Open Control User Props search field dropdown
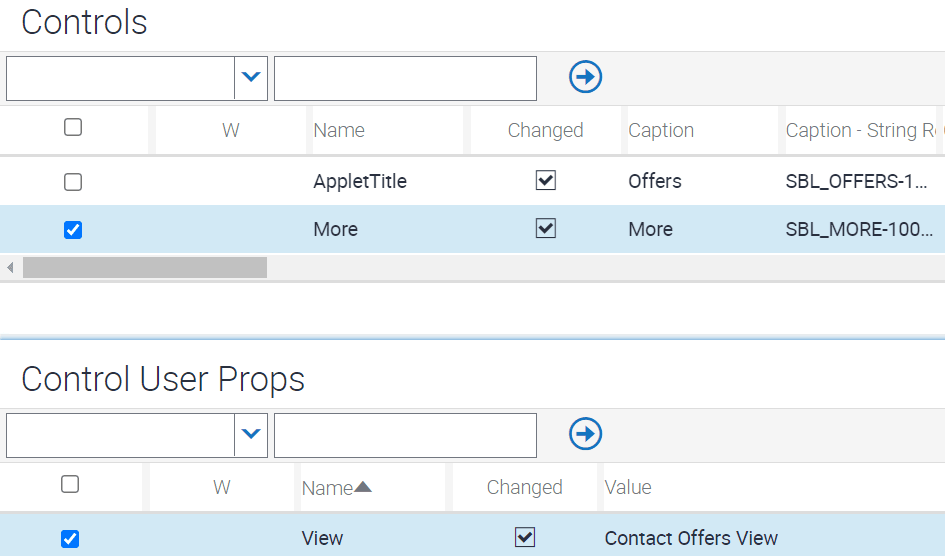The width and height of the screenshot is (945, 556). [x=251, y=435]
